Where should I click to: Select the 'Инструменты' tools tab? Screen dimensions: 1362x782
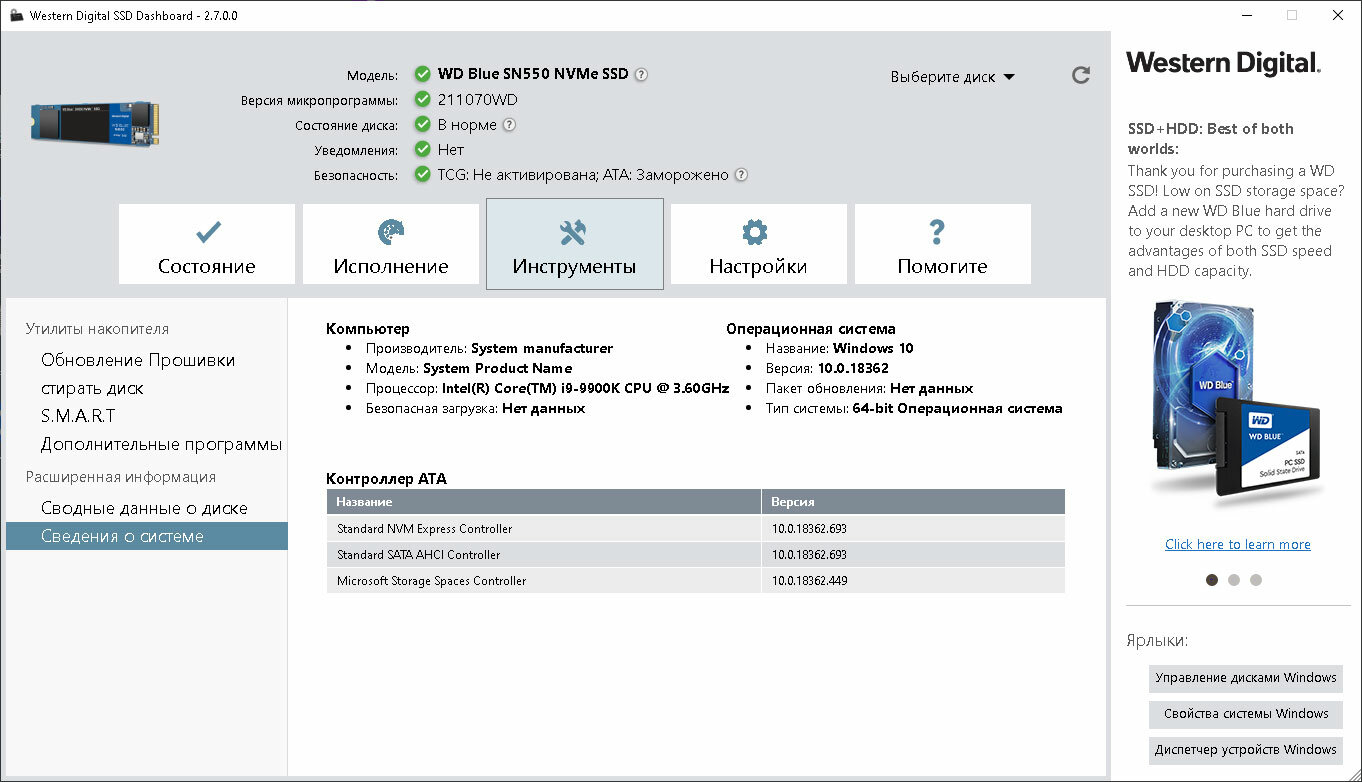click(574, 245)
